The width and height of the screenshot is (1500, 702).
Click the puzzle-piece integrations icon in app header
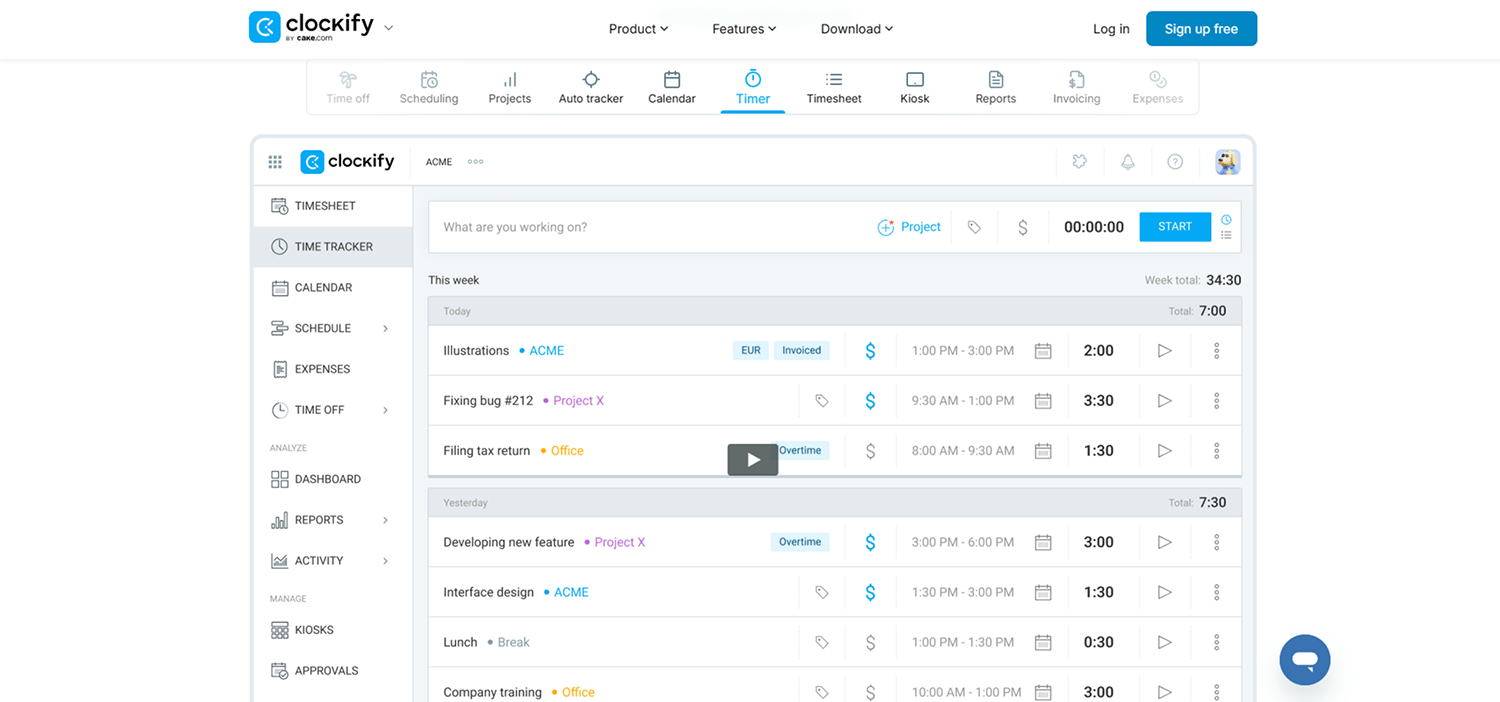pyautogui.click(x=1080, y=162)
